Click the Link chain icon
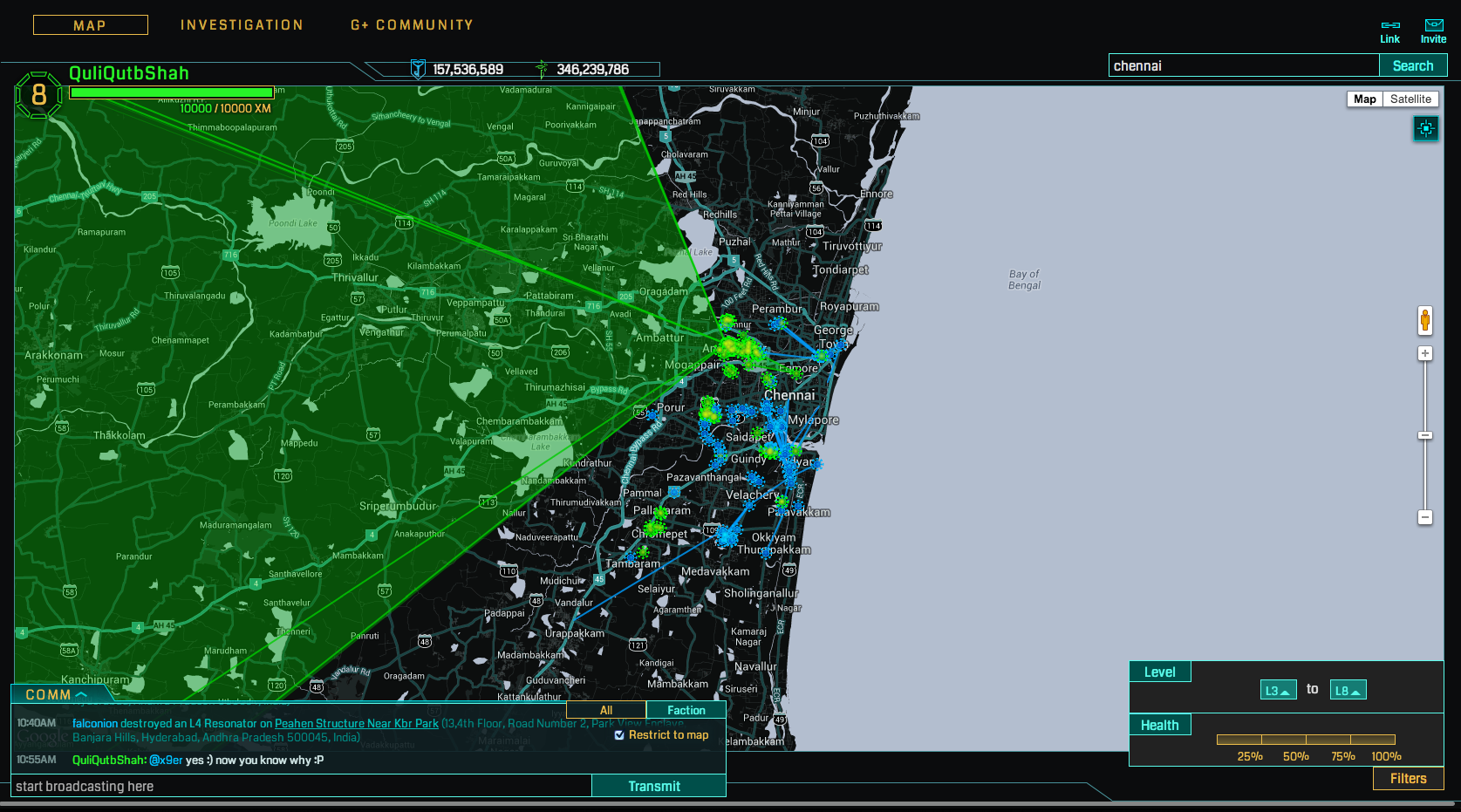This screenshot has width=1461, height=812. pyautogui.click(x=1390, y=25)
